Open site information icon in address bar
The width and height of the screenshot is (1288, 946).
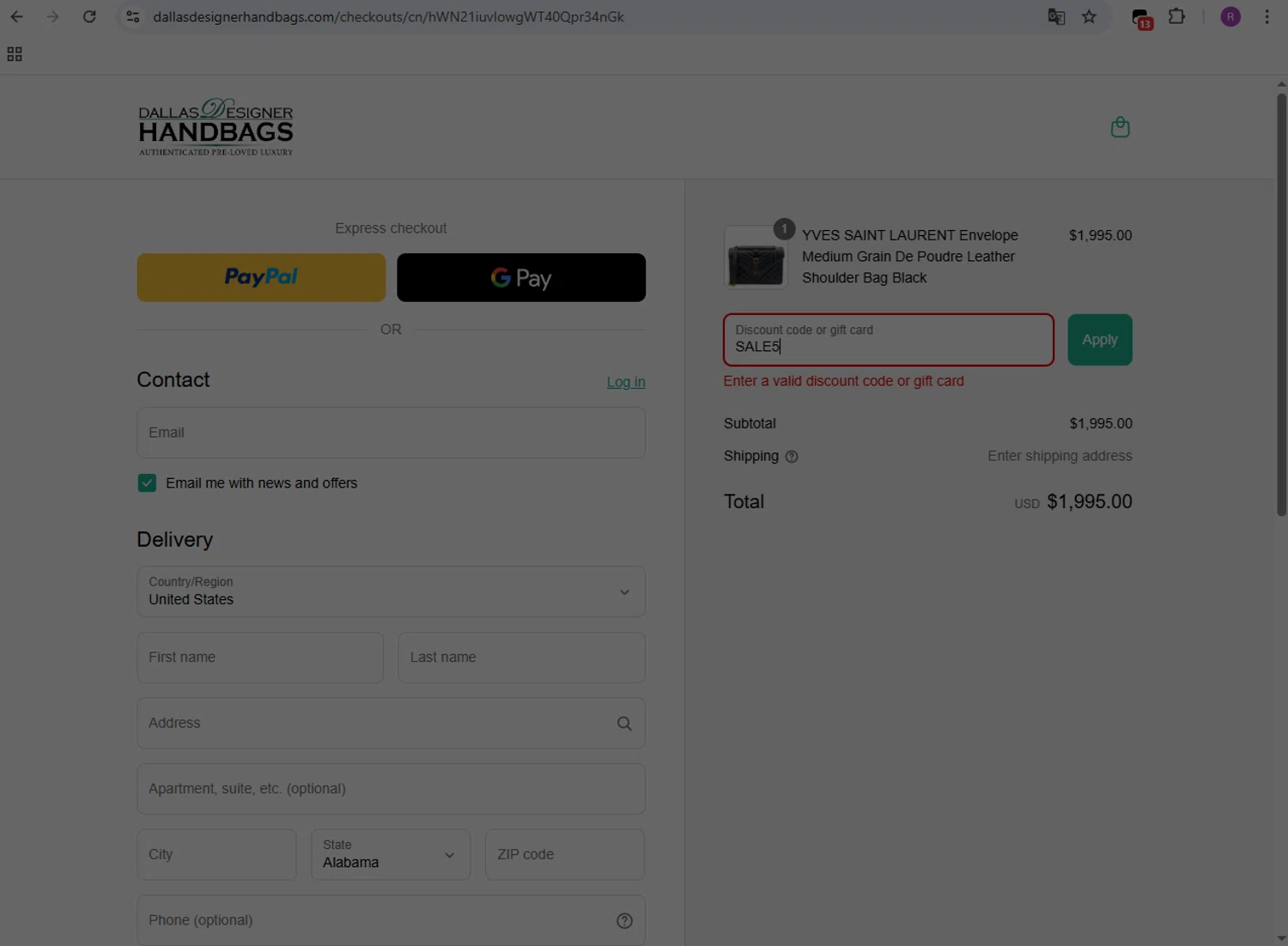[133, 16]
